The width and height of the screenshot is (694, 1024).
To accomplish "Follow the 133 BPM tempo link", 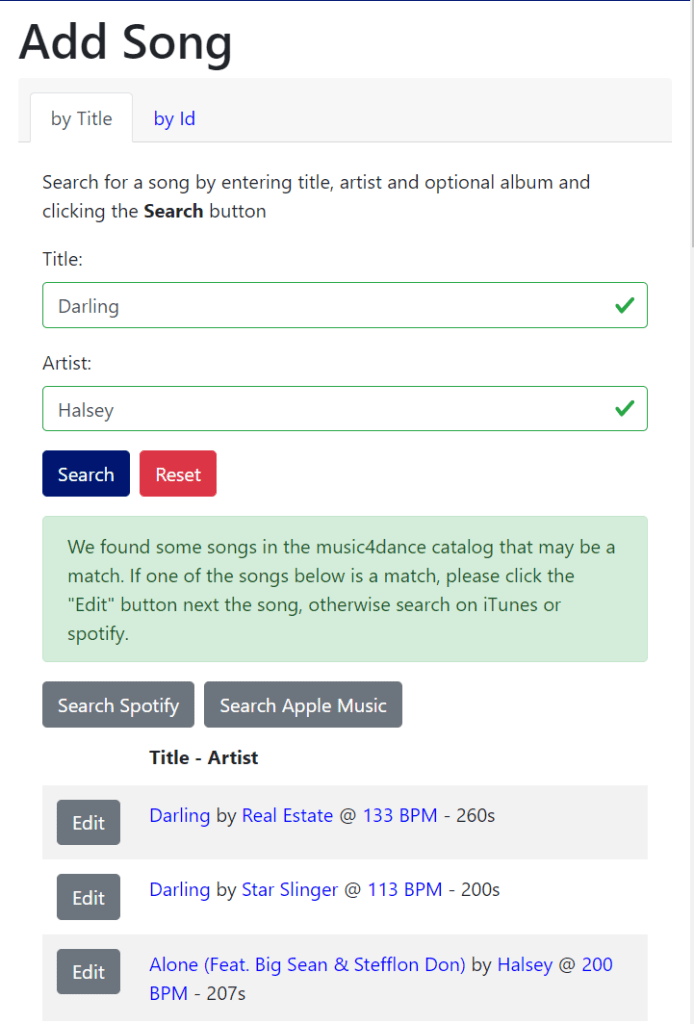I will (x=400, y=815).
